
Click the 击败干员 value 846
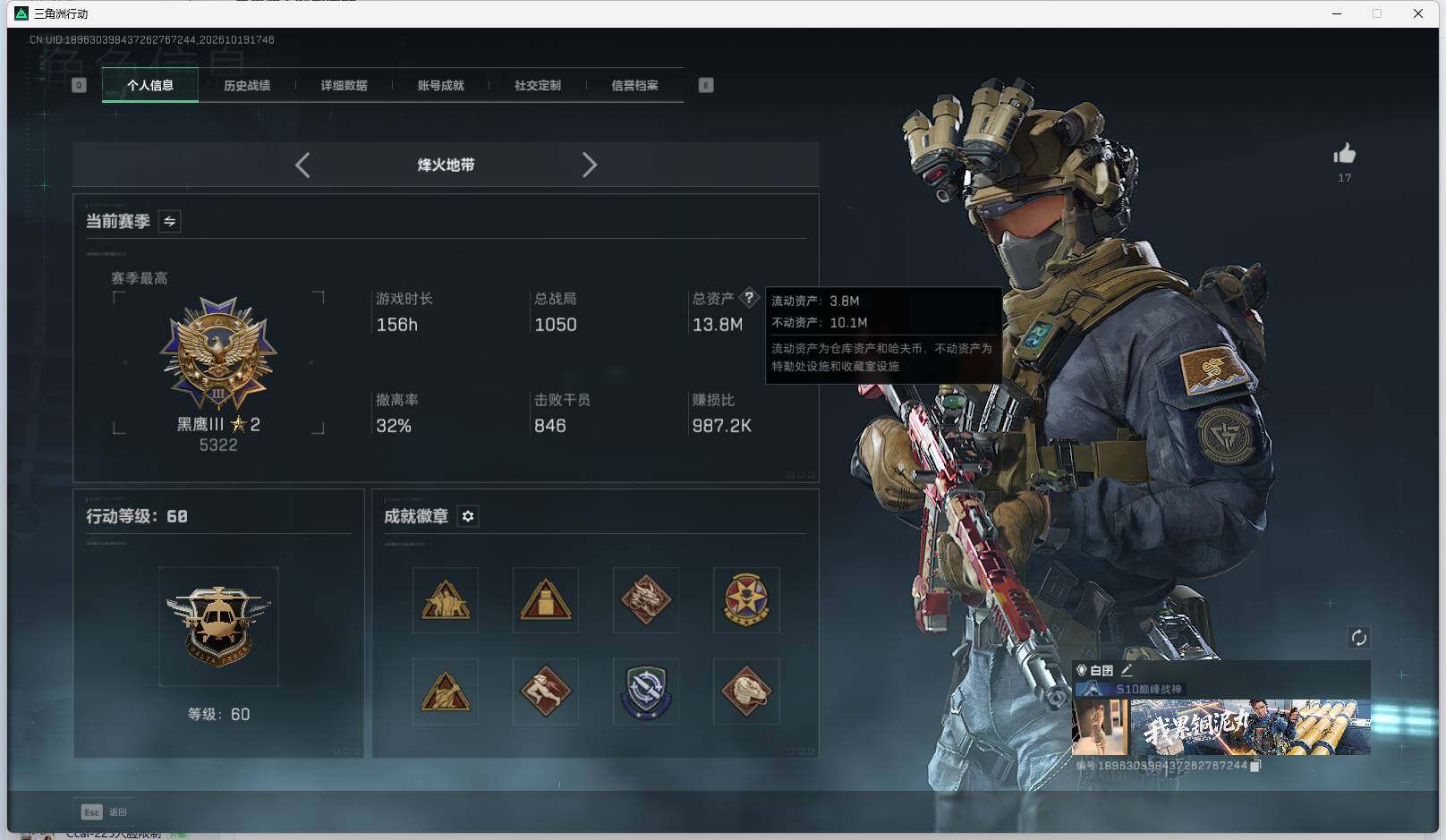click(x=550, y=426)
